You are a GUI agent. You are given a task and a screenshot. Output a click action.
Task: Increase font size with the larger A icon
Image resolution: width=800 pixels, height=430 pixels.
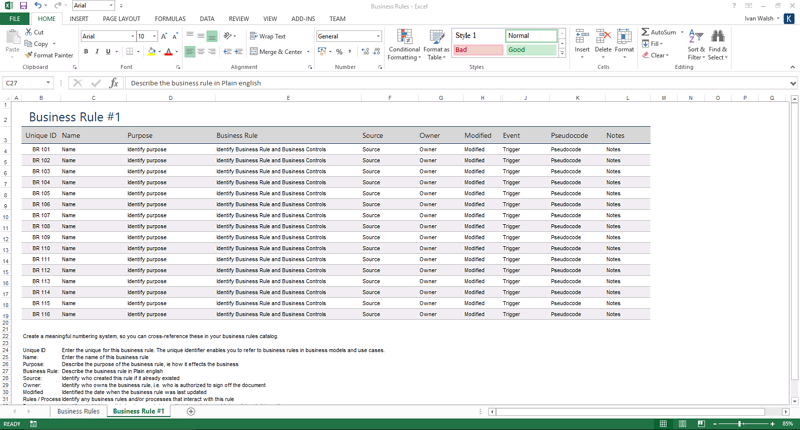click(164, 36)
